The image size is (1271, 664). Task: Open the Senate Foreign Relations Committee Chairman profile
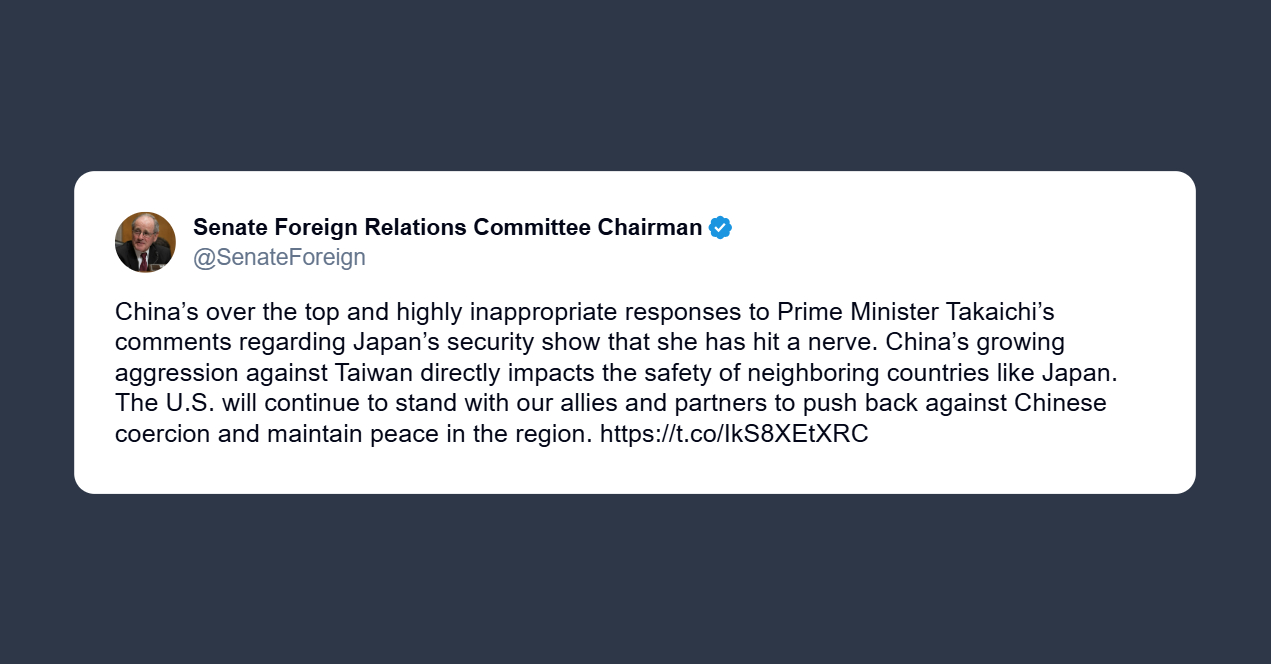[x=447, y=228]
